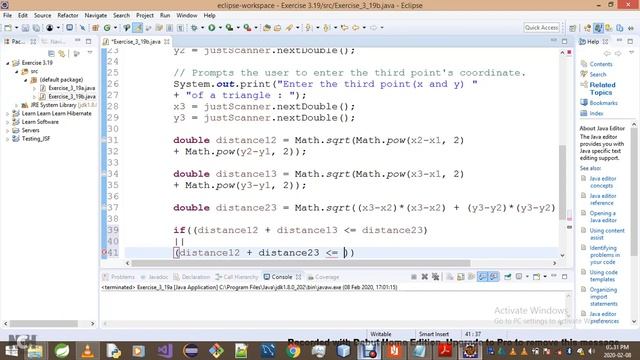The width and height of the screenshot is (640, 360).
Task: Open the Navigate menu
Action: [x=96, y=16]
